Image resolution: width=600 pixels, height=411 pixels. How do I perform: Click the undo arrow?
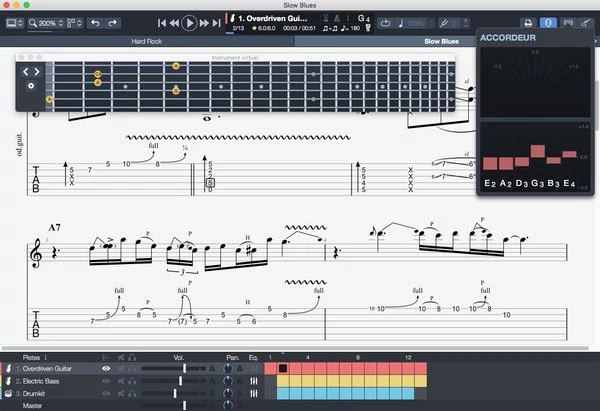tap(95, 23)
